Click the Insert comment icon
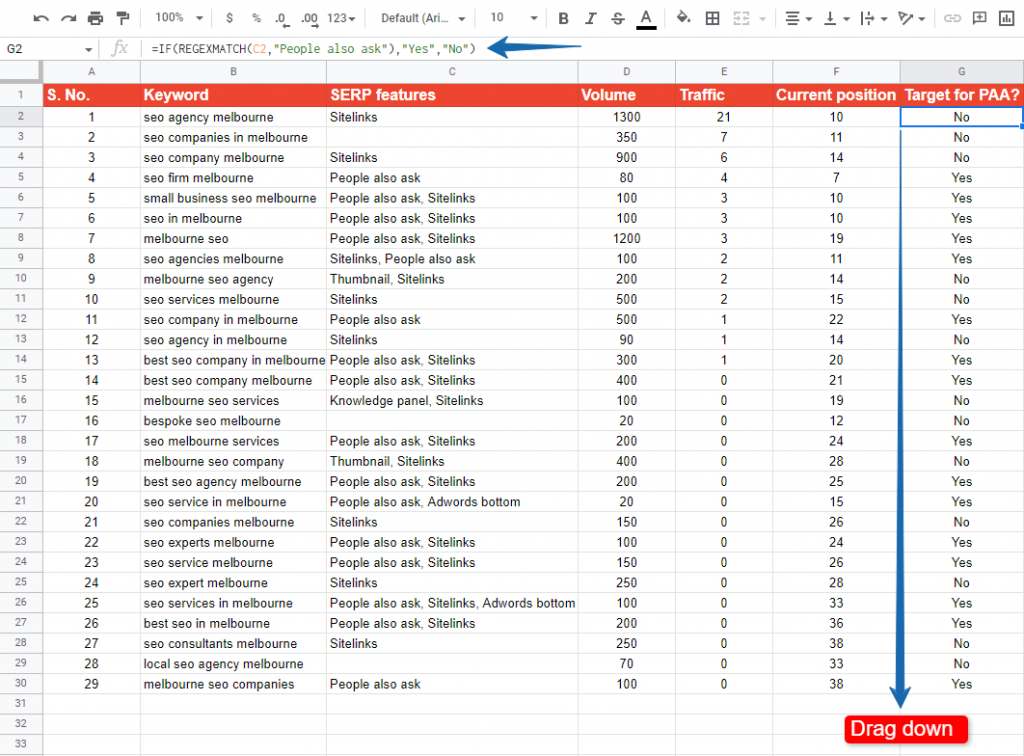This screenshot has height=756, width=1024. [980, 18]
